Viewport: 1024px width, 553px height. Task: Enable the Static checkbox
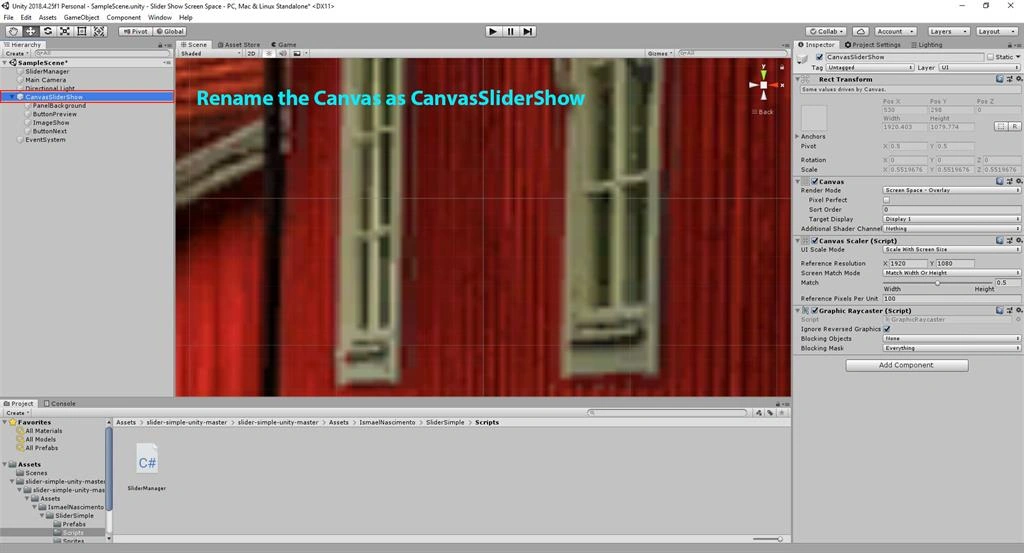990,57
